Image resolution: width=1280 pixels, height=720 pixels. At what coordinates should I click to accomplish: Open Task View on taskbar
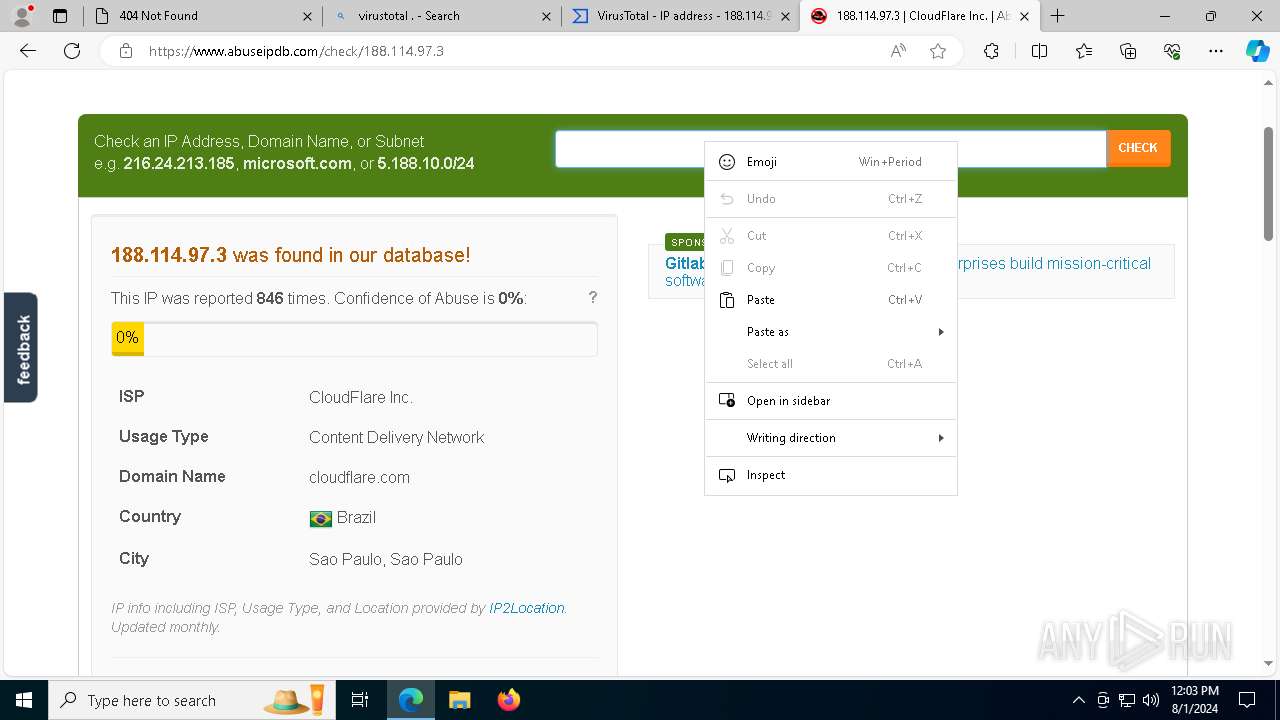tap(360, 700)
